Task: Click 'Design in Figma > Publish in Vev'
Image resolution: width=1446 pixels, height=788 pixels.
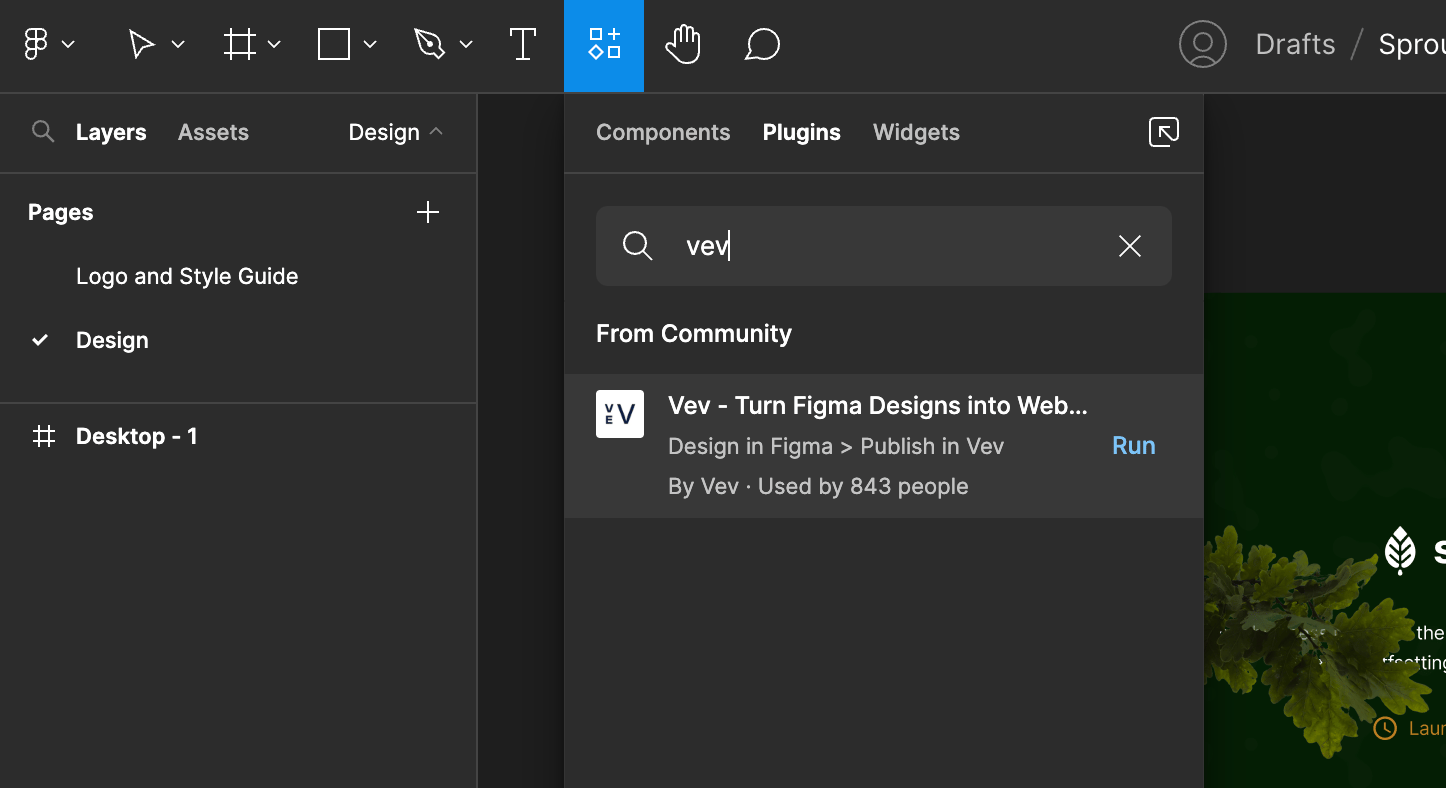Action: 836,446
